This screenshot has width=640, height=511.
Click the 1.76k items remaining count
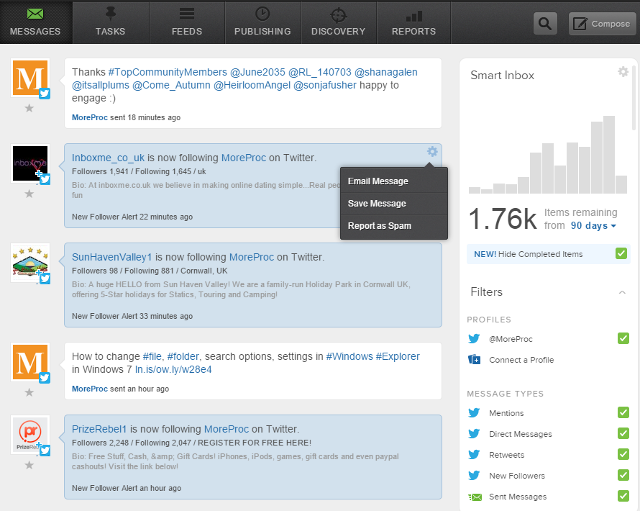[502, 219]
